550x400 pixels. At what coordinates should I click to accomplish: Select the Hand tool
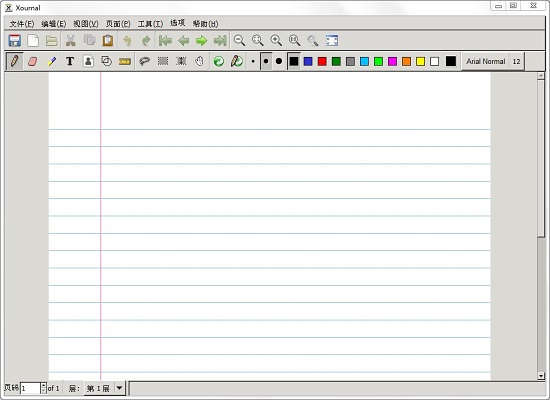tap(200, 61)
